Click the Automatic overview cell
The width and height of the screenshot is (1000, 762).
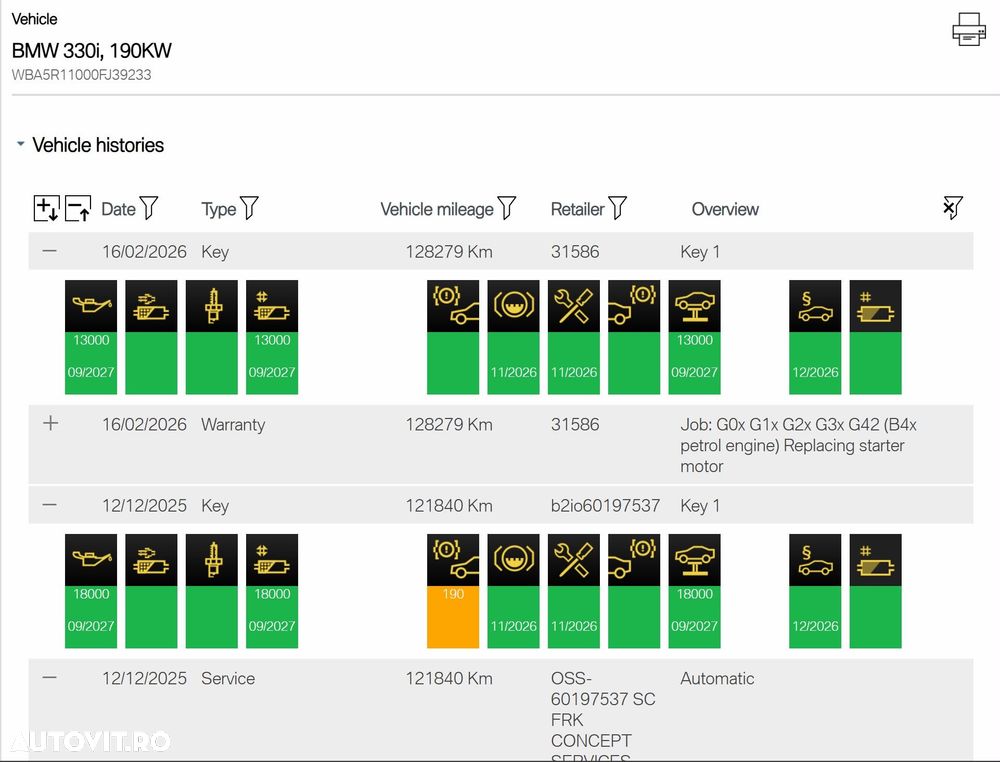(x=717, y=678)
